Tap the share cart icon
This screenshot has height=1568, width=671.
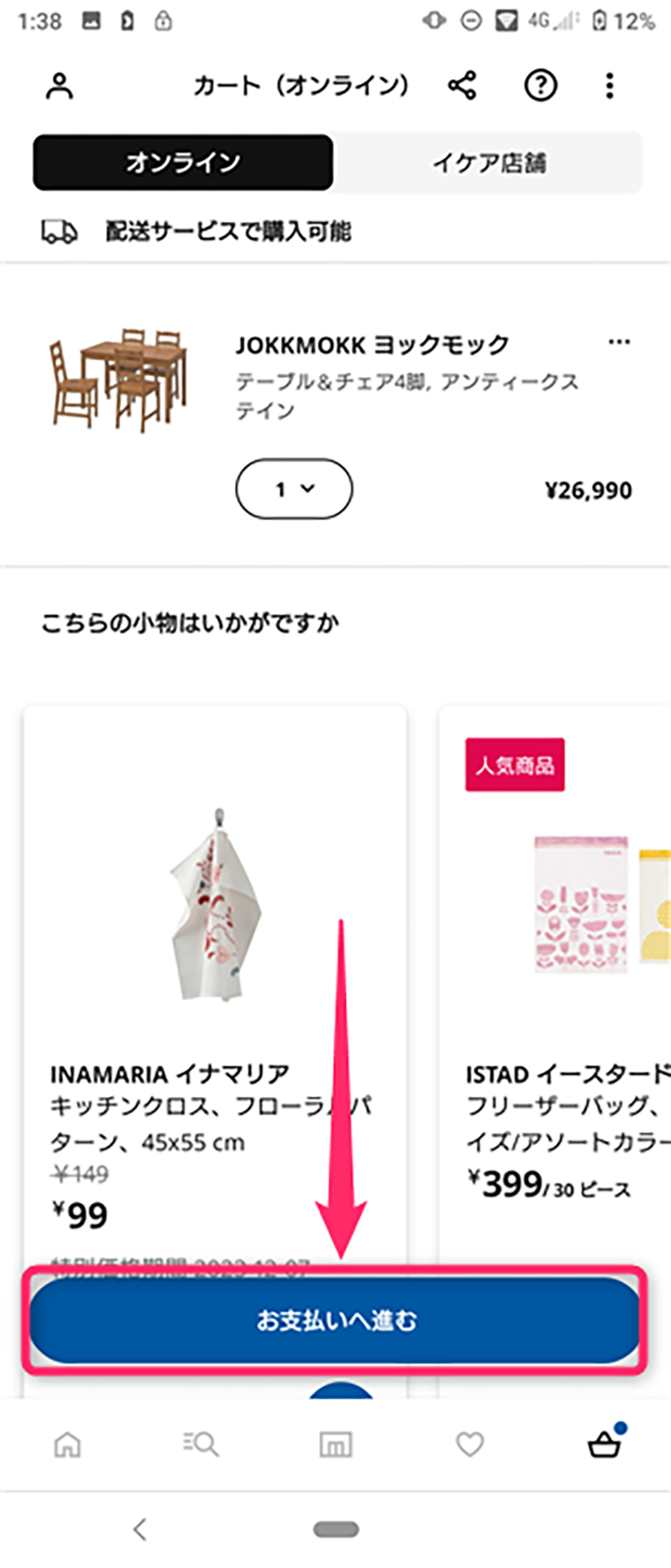tap(462, 84)
